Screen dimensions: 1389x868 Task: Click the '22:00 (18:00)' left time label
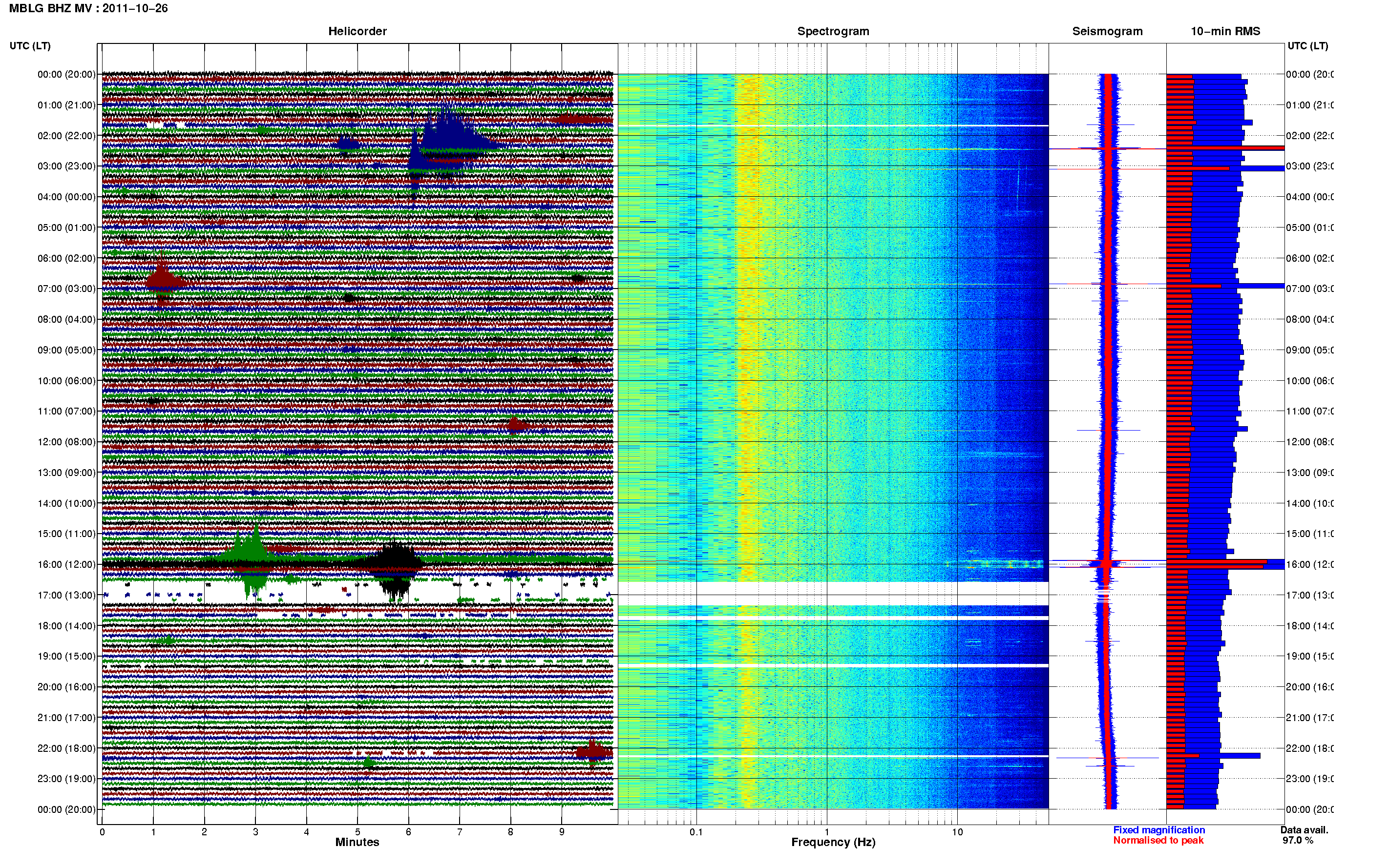click(66, 748)
